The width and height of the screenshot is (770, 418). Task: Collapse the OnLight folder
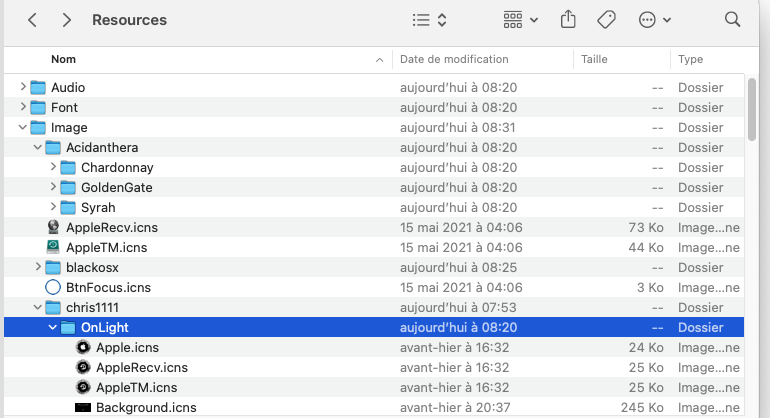click(53, 327)
